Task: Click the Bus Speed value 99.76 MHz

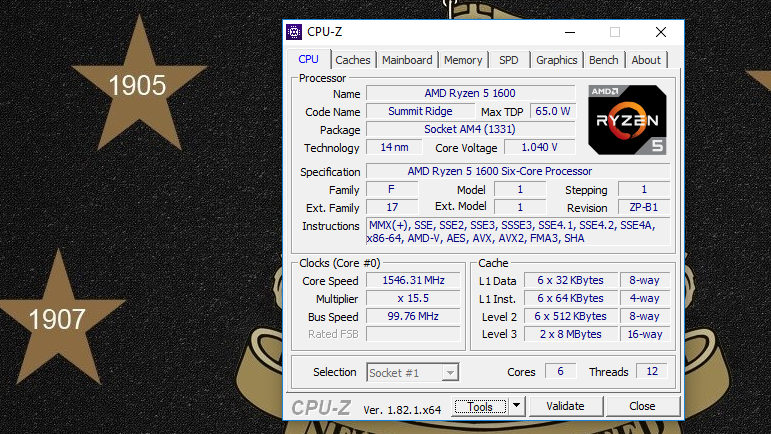Action: (414, 316)
